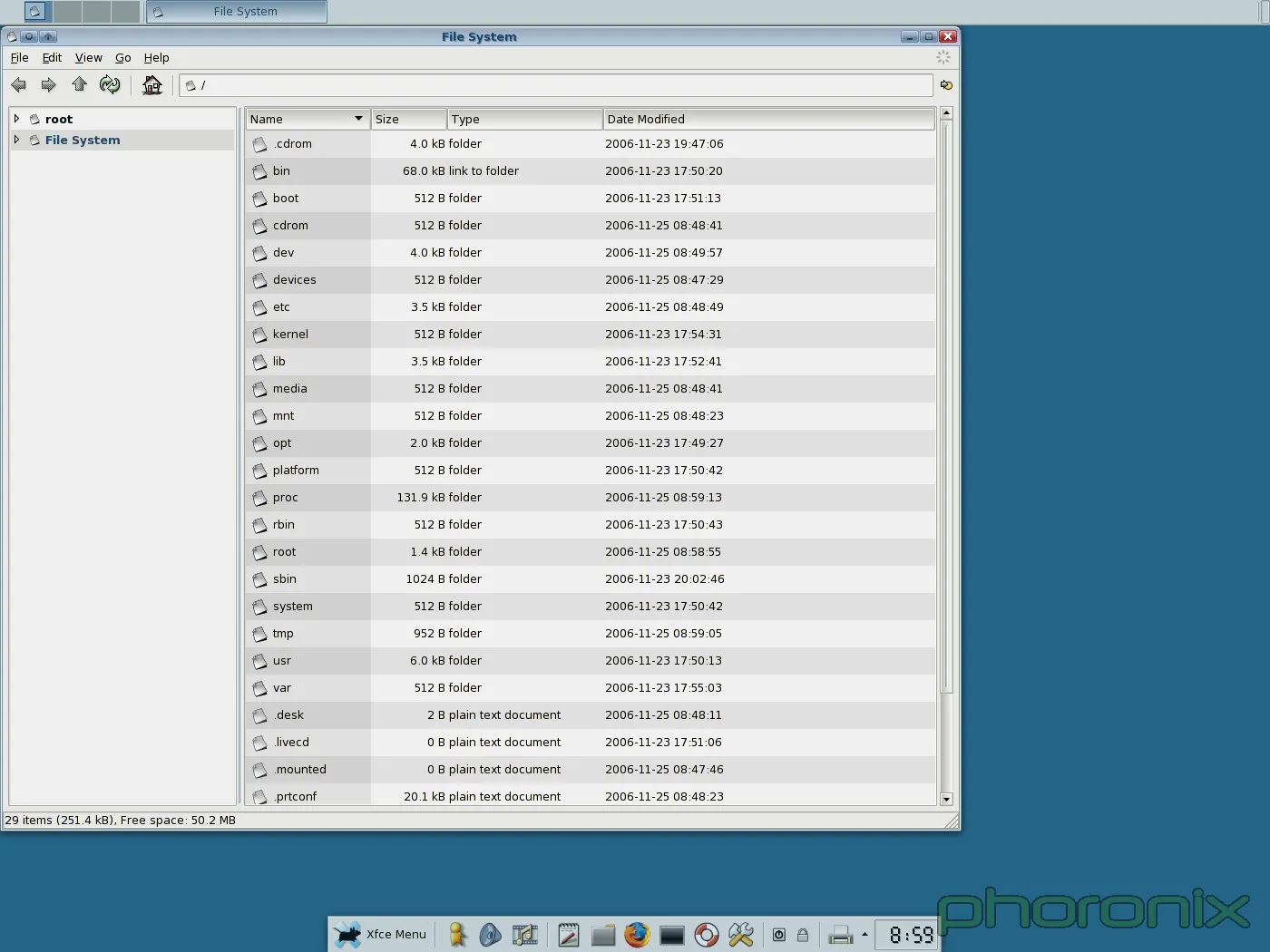Open the View menu
1270x952 pixels.
[x=88, y=57]
